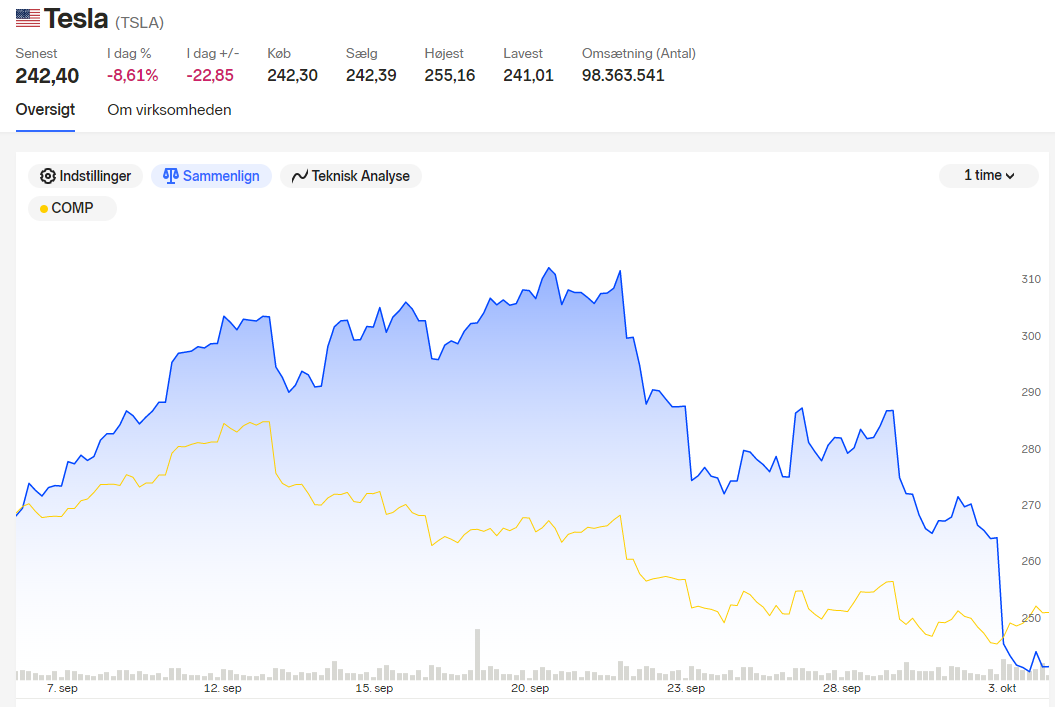Screen dimensions: 1055x707
Task: Toggle the Sammenlign compare button
Action: click(211, 176)
